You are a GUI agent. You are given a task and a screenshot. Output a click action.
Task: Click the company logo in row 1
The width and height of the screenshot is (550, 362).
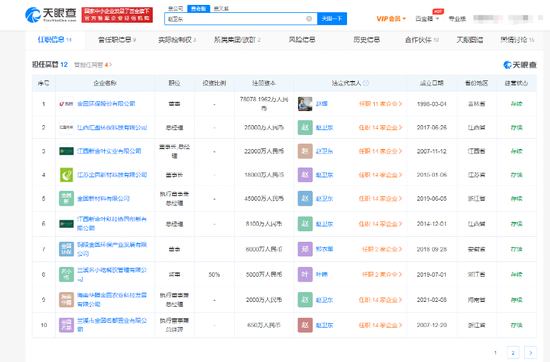pyautogui.click(x=66, y=104)
